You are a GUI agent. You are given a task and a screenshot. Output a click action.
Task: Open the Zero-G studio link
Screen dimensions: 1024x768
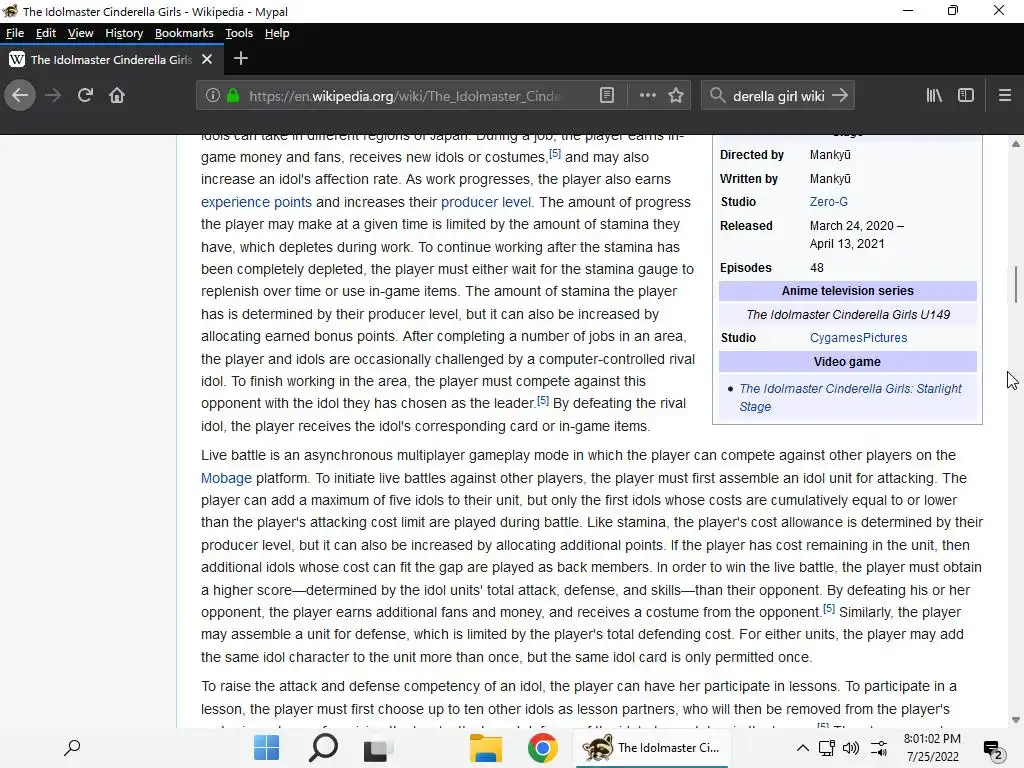[x=829, y=202]
